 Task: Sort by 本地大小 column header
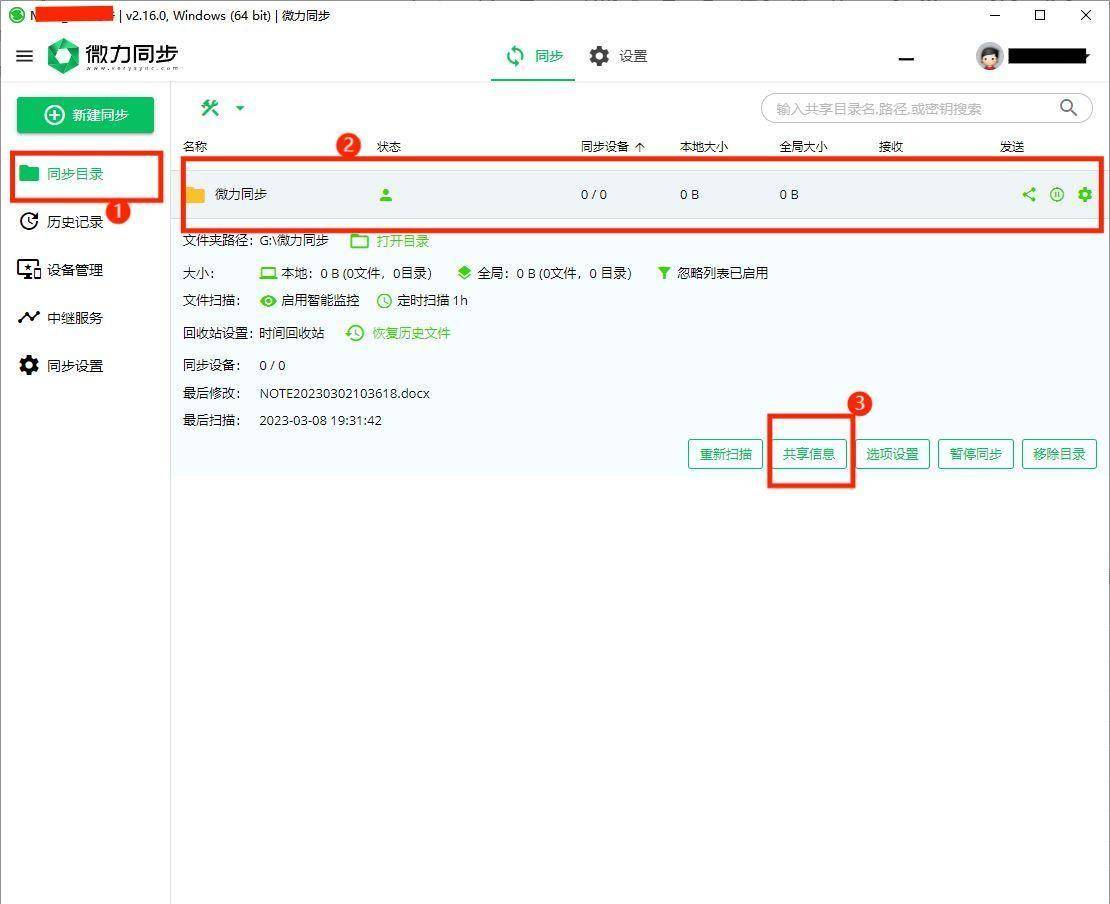pos(704,147)
